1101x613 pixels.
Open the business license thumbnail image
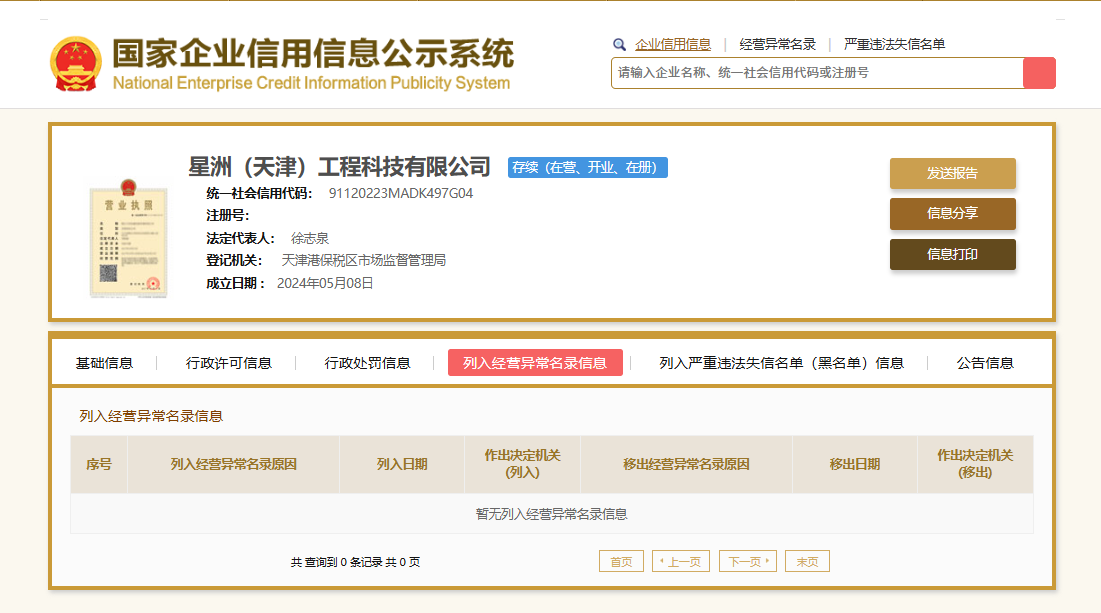pyautogui.click(x=128, y=238)
